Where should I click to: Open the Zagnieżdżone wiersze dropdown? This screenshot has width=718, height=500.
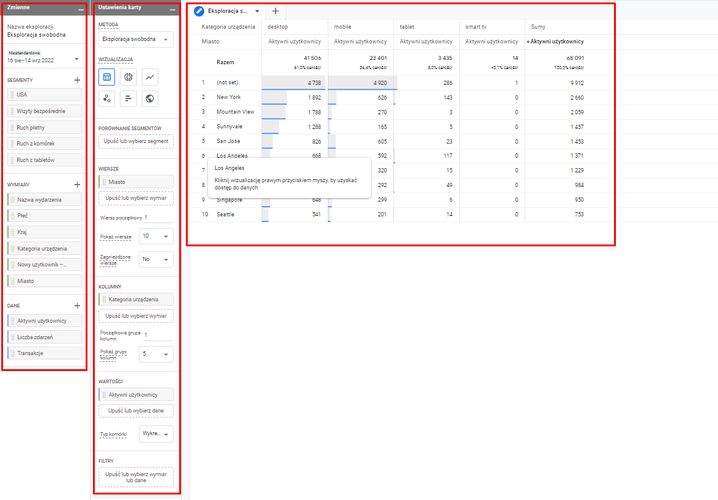(155, 258)
